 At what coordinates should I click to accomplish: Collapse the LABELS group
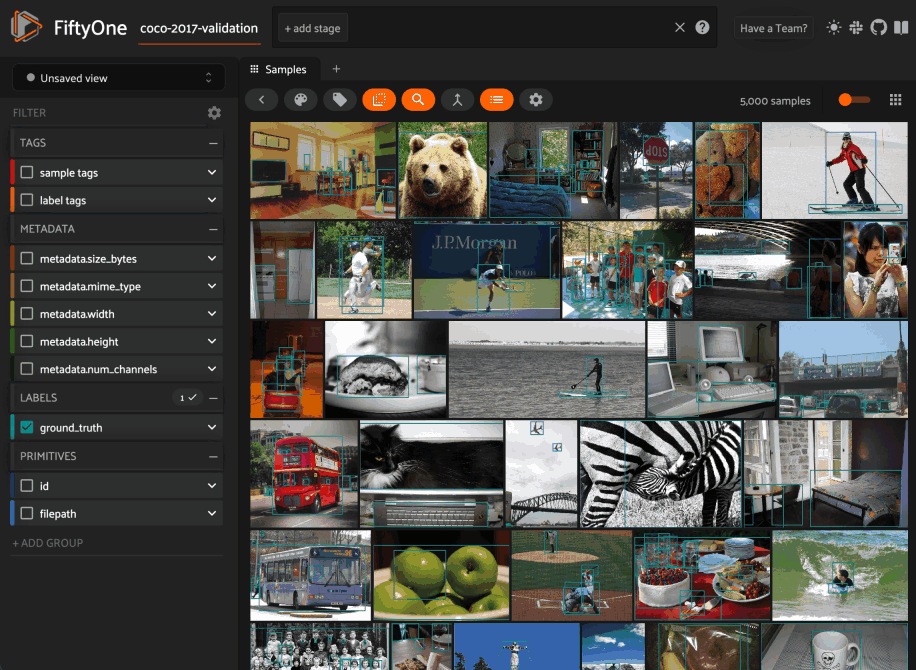click(x=213, y=398)
